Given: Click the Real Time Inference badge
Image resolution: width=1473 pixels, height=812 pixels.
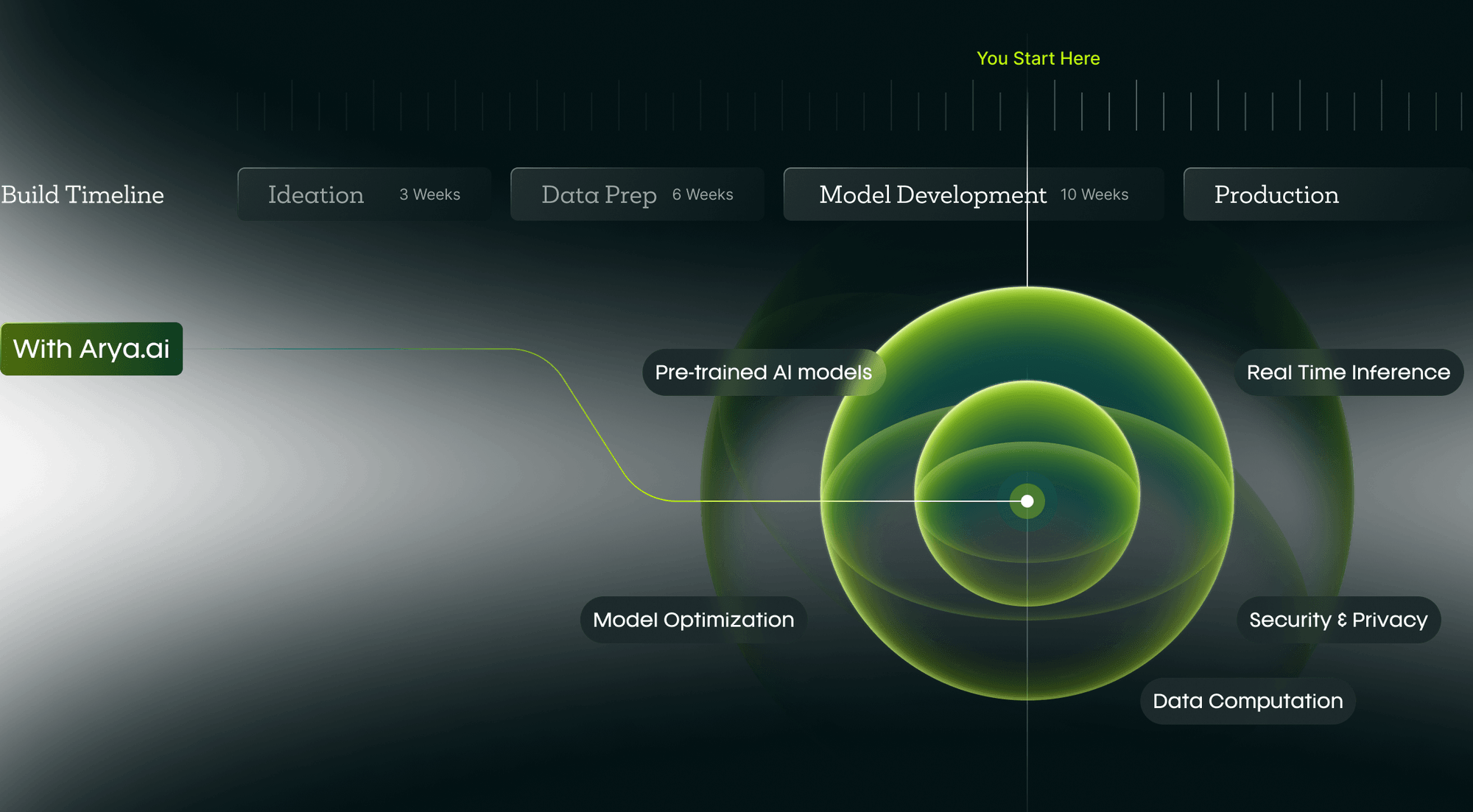Looking at the screenshot, I should (1347, 373).
